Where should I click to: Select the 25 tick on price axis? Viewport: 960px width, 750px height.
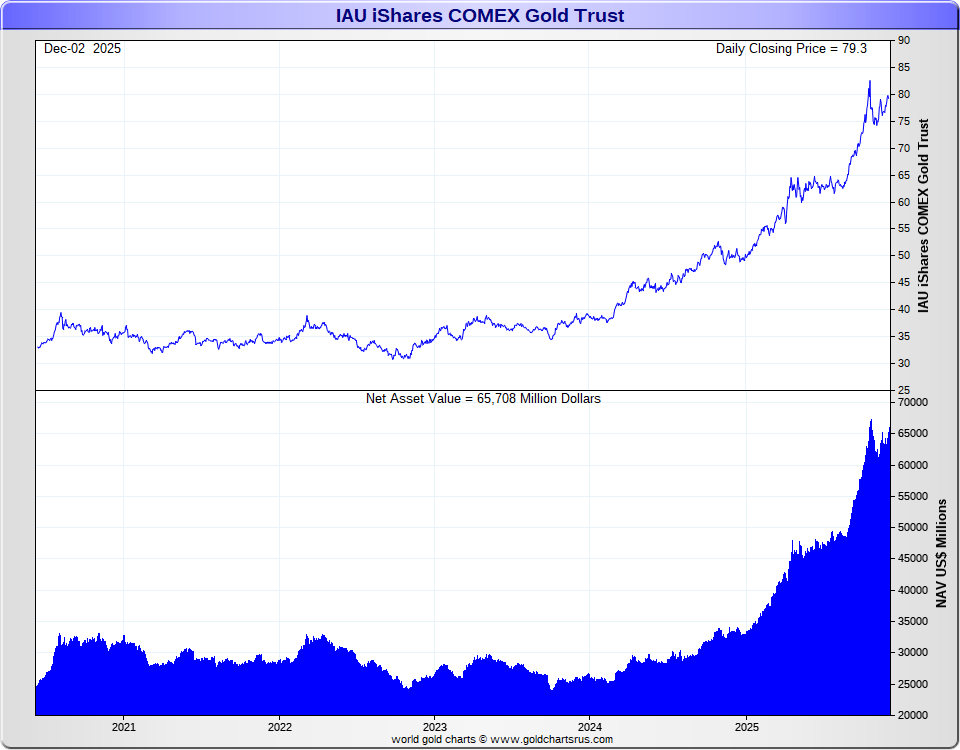pyautogui.click(x=903, y=390)
